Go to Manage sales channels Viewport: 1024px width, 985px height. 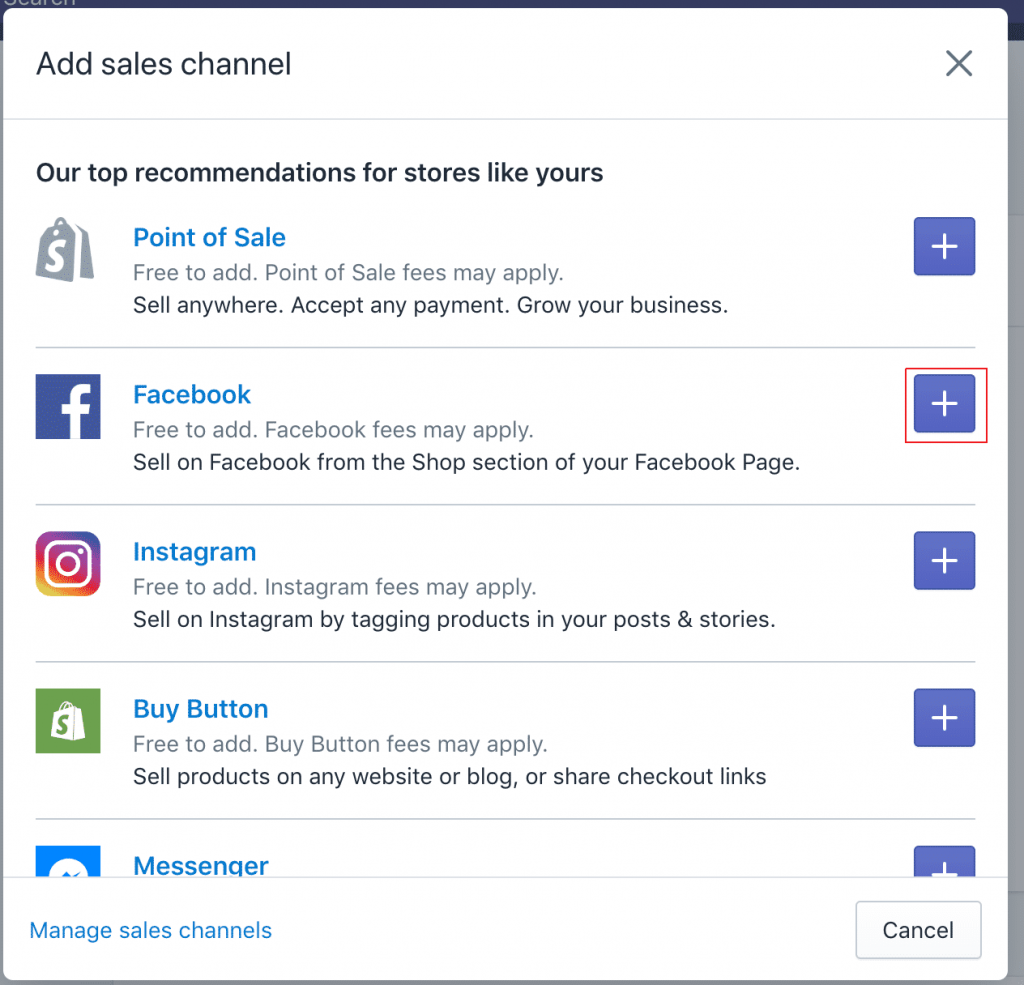click(151, 931)
